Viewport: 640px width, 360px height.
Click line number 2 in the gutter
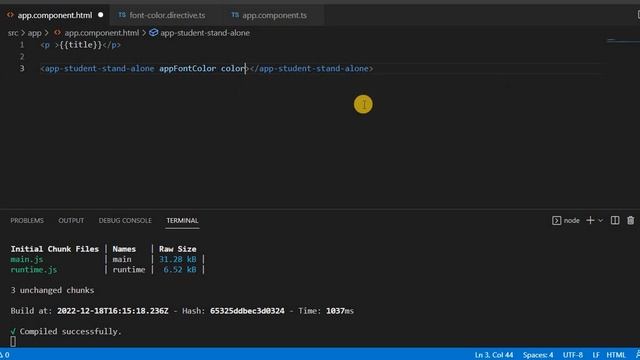click(22, 57)
